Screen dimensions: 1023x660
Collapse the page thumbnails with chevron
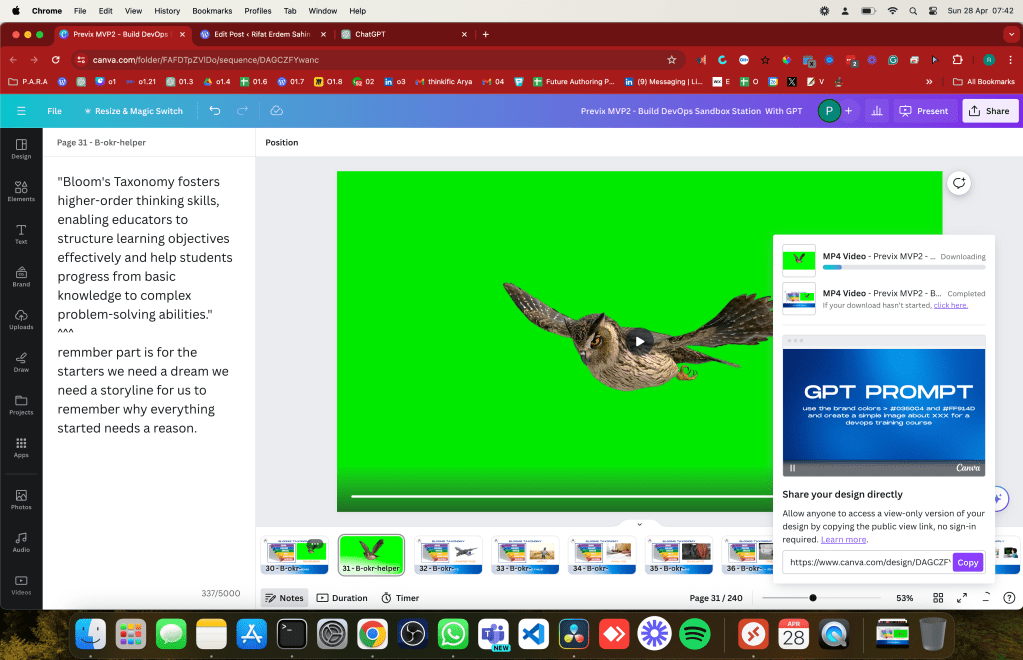click(639, 524)
